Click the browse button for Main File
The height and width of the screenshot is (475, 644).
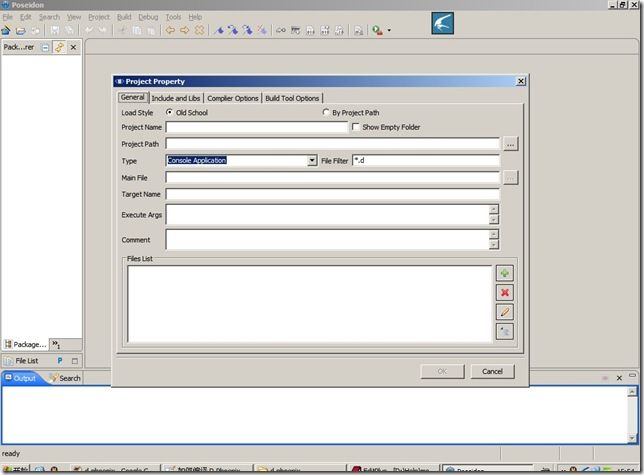(510, 177)
